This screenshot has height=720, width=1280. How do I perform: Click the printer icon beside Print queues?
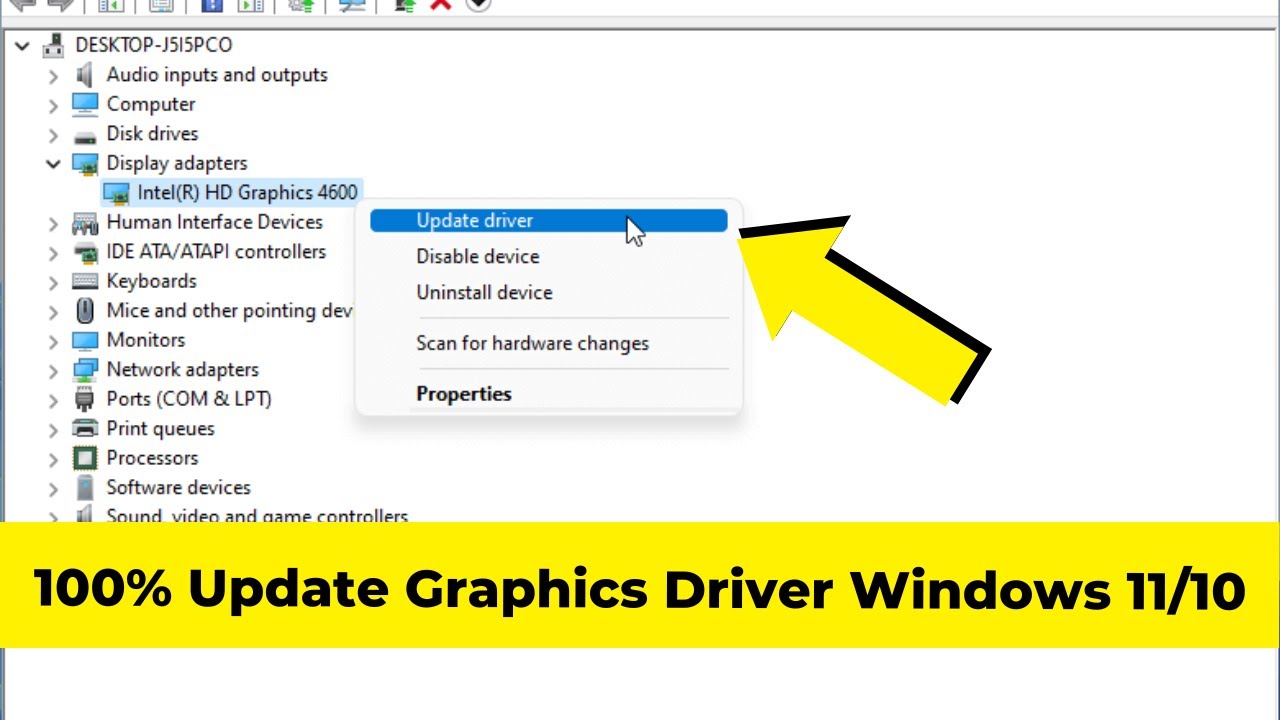(85, 429)
